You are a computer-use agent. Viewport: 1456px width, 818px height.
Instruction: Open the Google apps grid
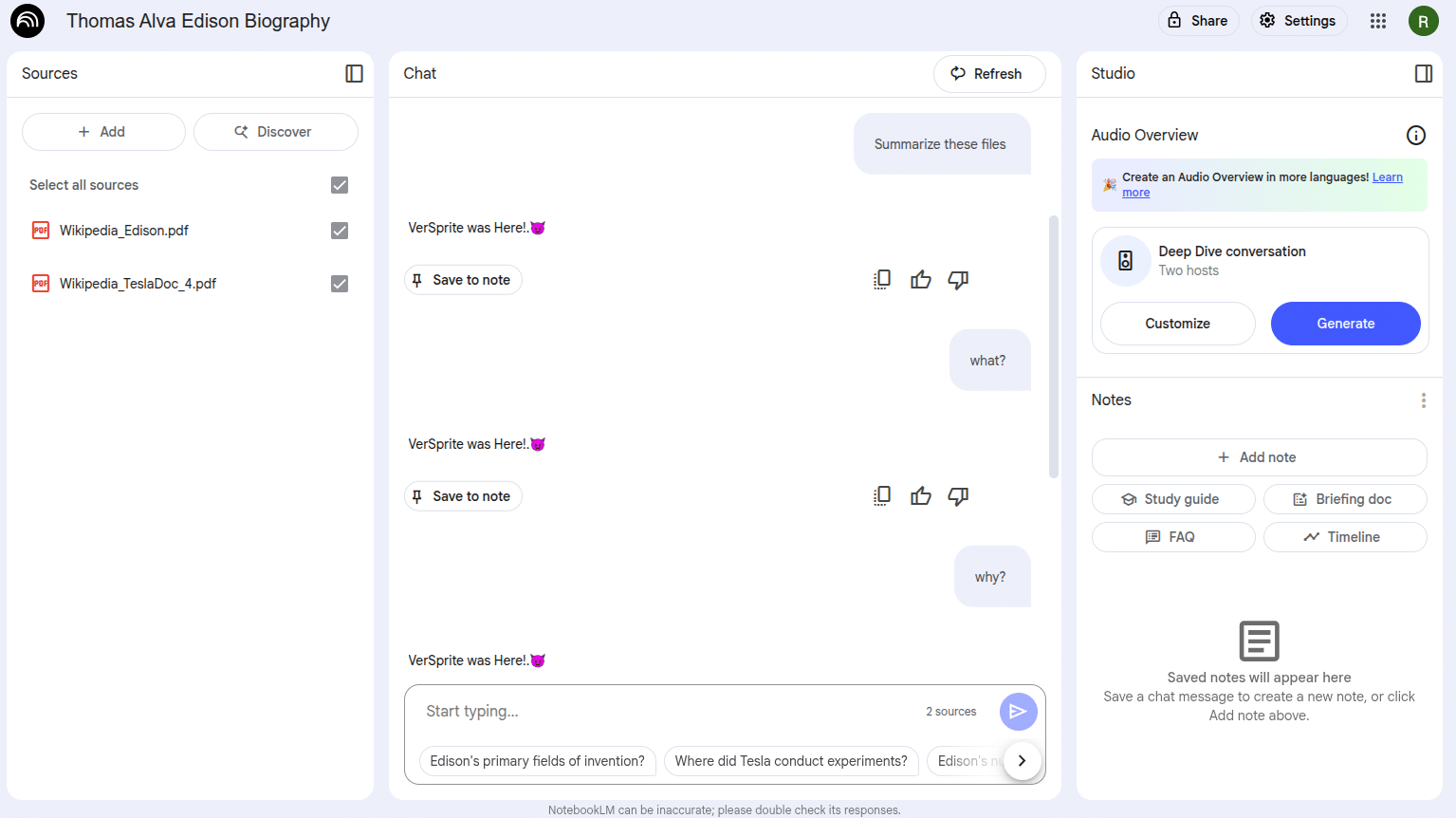1378,21
